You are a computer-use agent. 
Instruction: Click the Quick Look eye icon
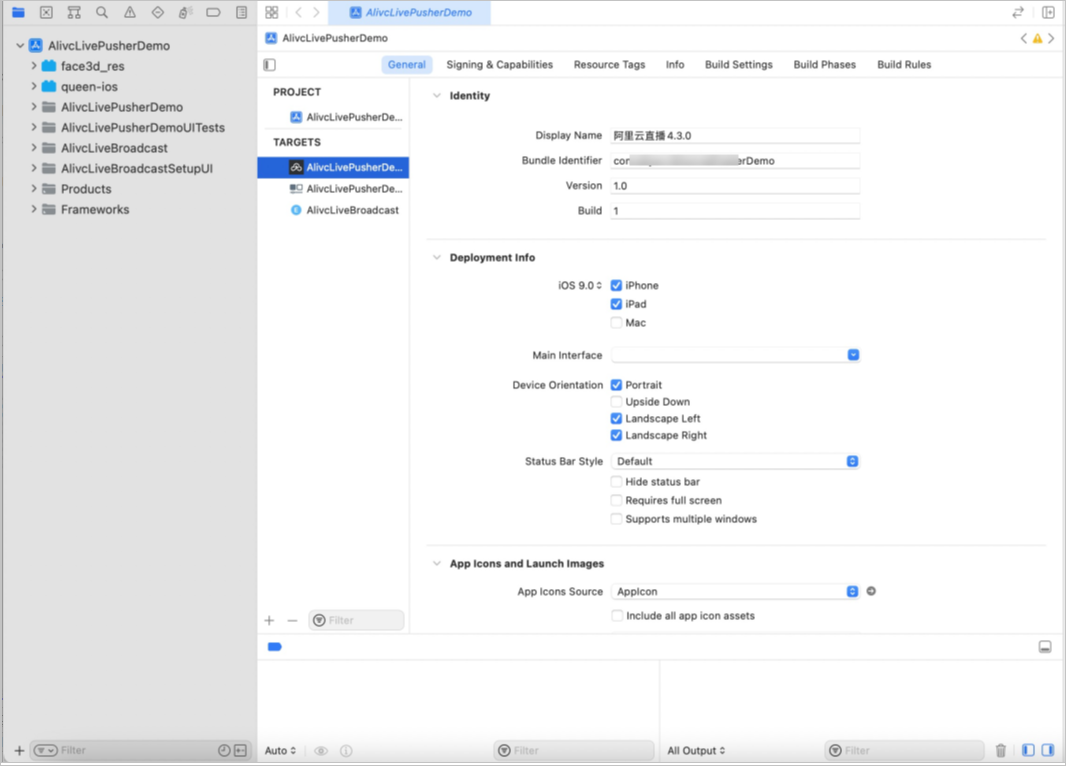321,750
